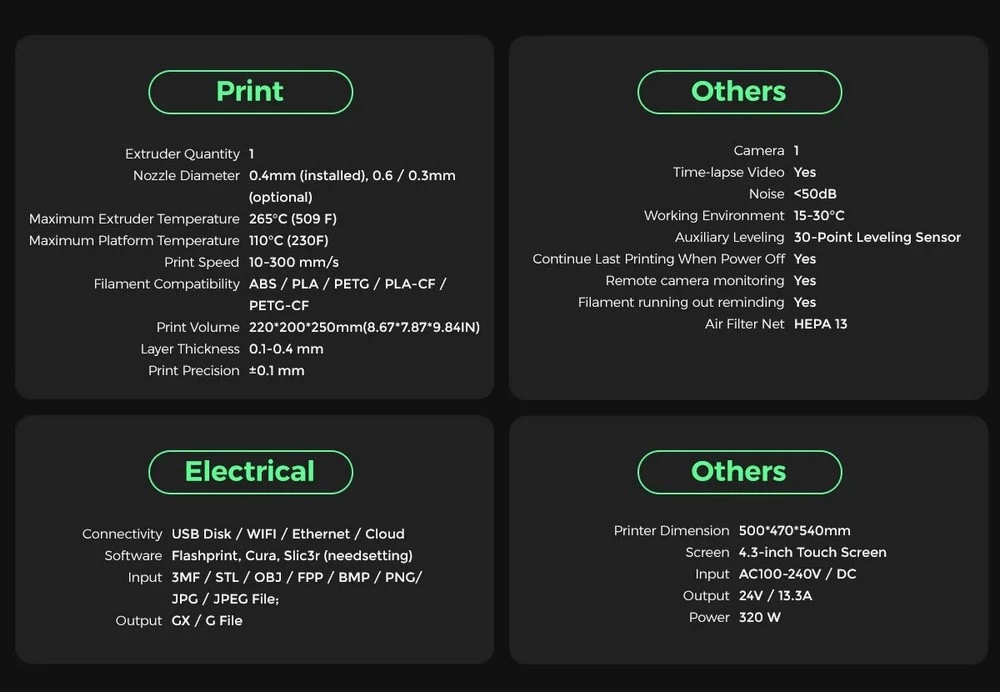
Task: Click the Layer Thickness label
Action: click(x=190, y=349)
